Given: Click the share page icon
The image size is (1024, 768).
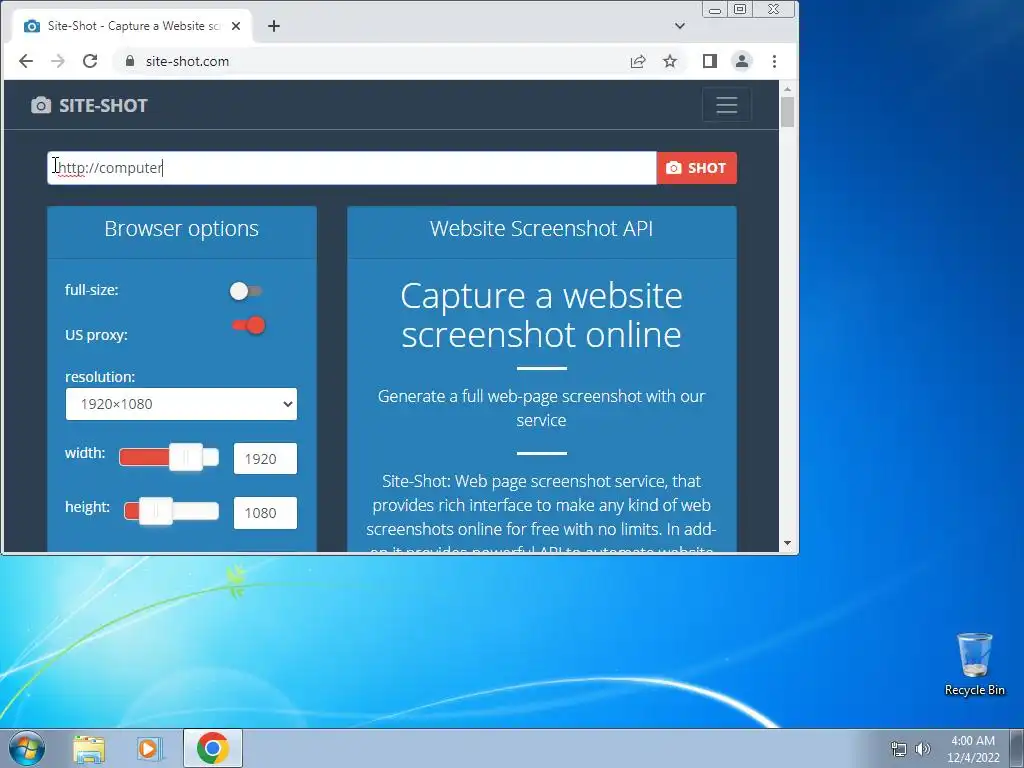Looking at the screenshot, I should [x=638, y=61].
